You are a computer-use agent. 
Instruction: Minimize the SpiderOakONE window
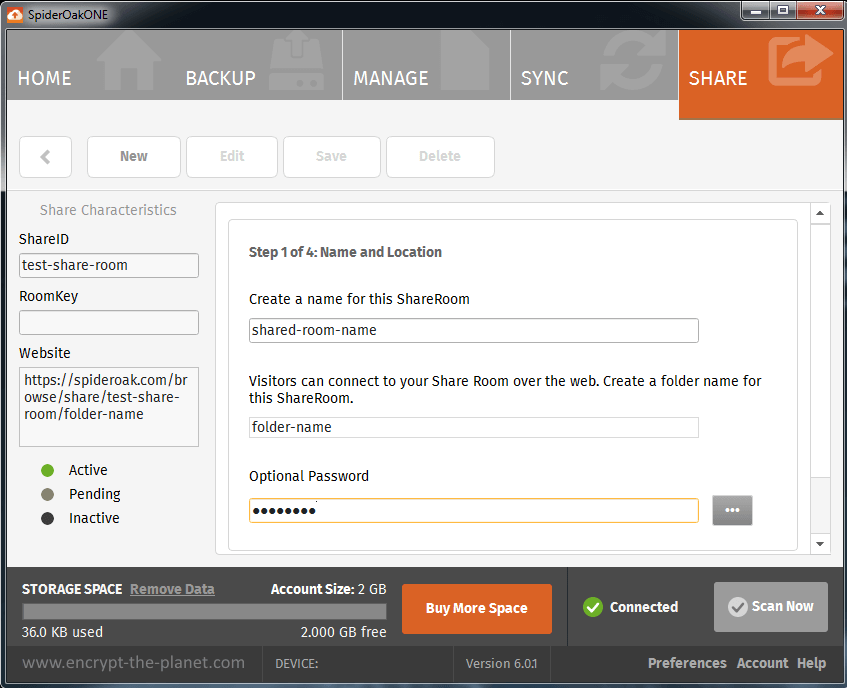(x=756, y=11)
